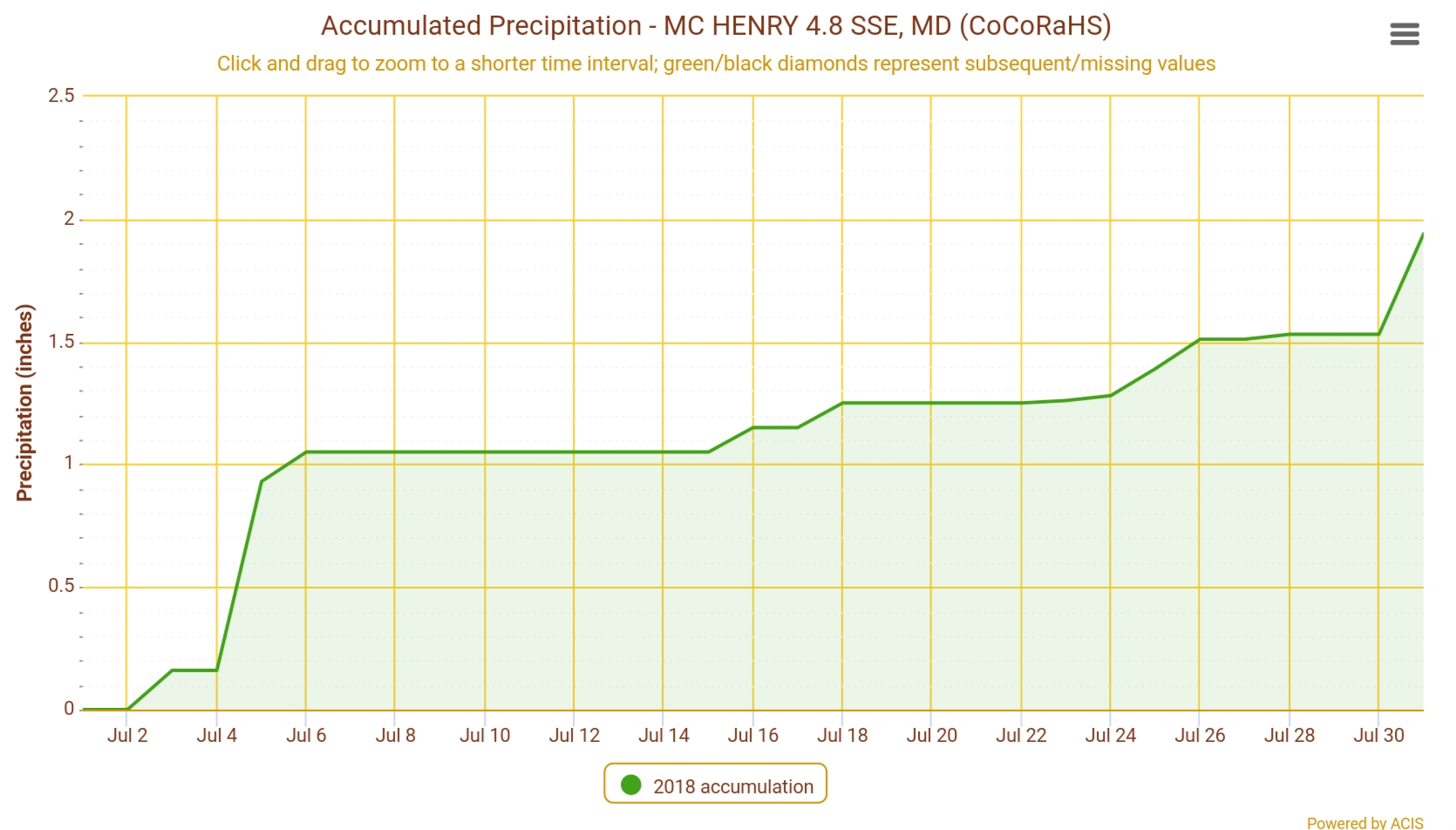Select the Jul 30 x-axis label
Viewport: 1456px width, 830px height.
1378,736
